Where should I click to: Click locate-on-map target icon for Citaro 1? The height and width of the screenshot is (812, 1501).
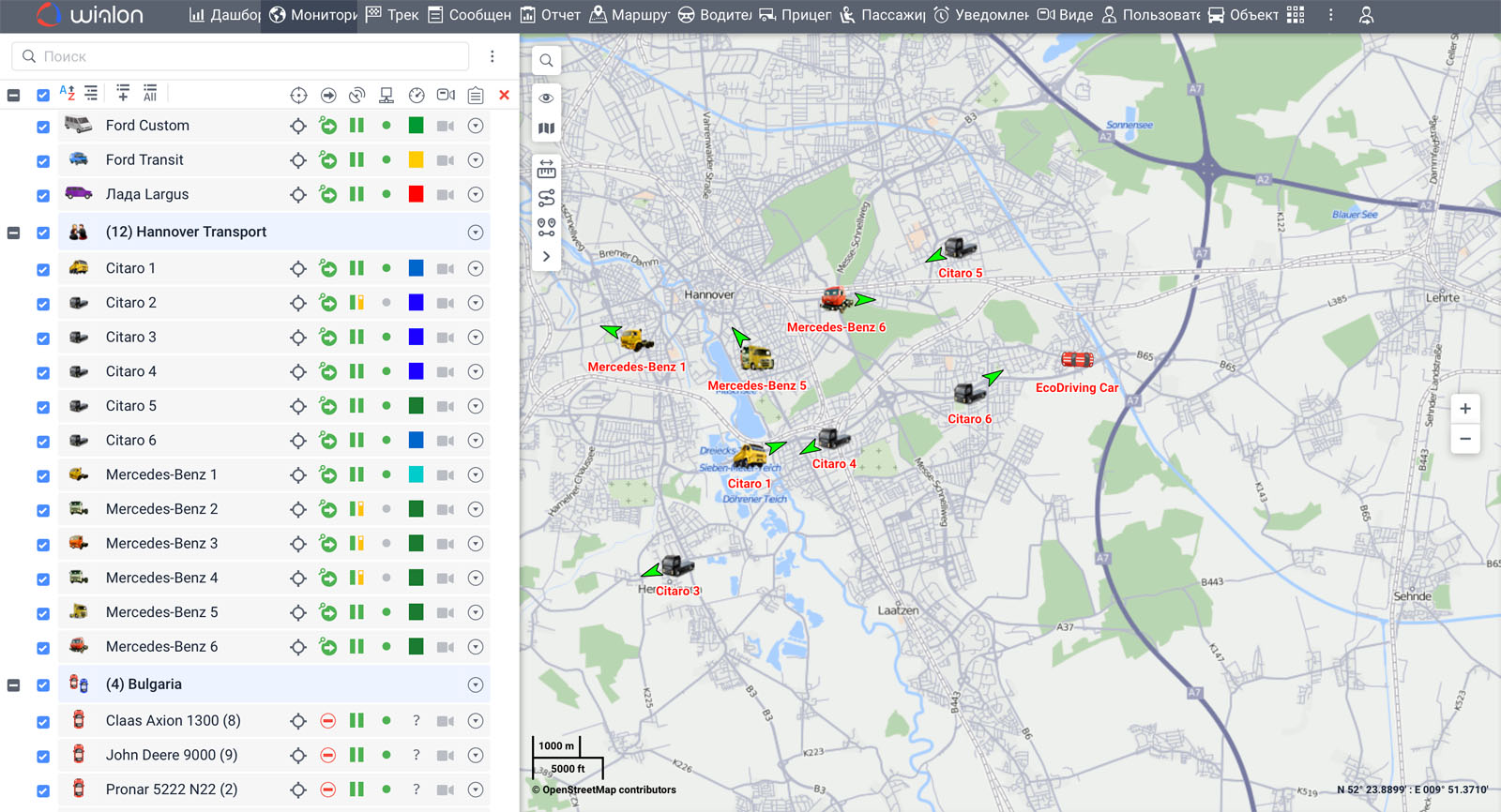(298, 269)
